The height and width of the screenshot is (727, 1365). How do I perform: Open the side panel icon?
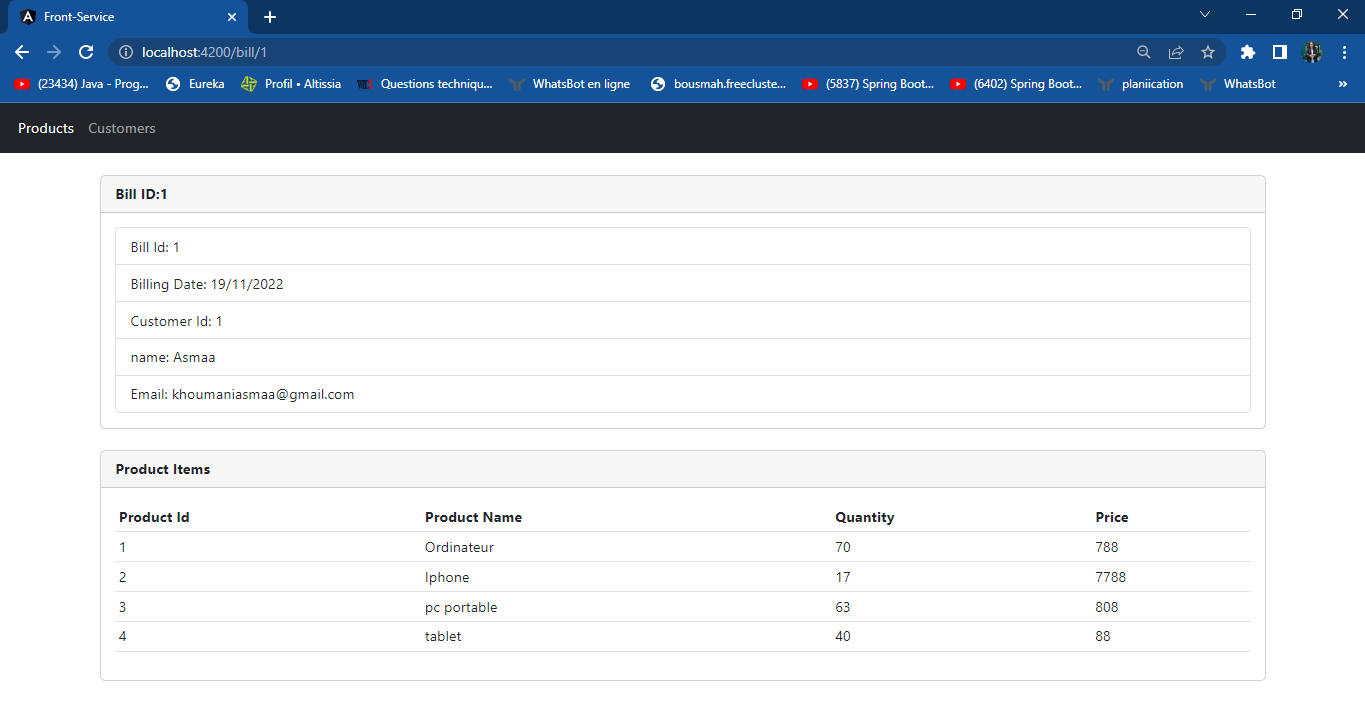[x=1279, y=51]
